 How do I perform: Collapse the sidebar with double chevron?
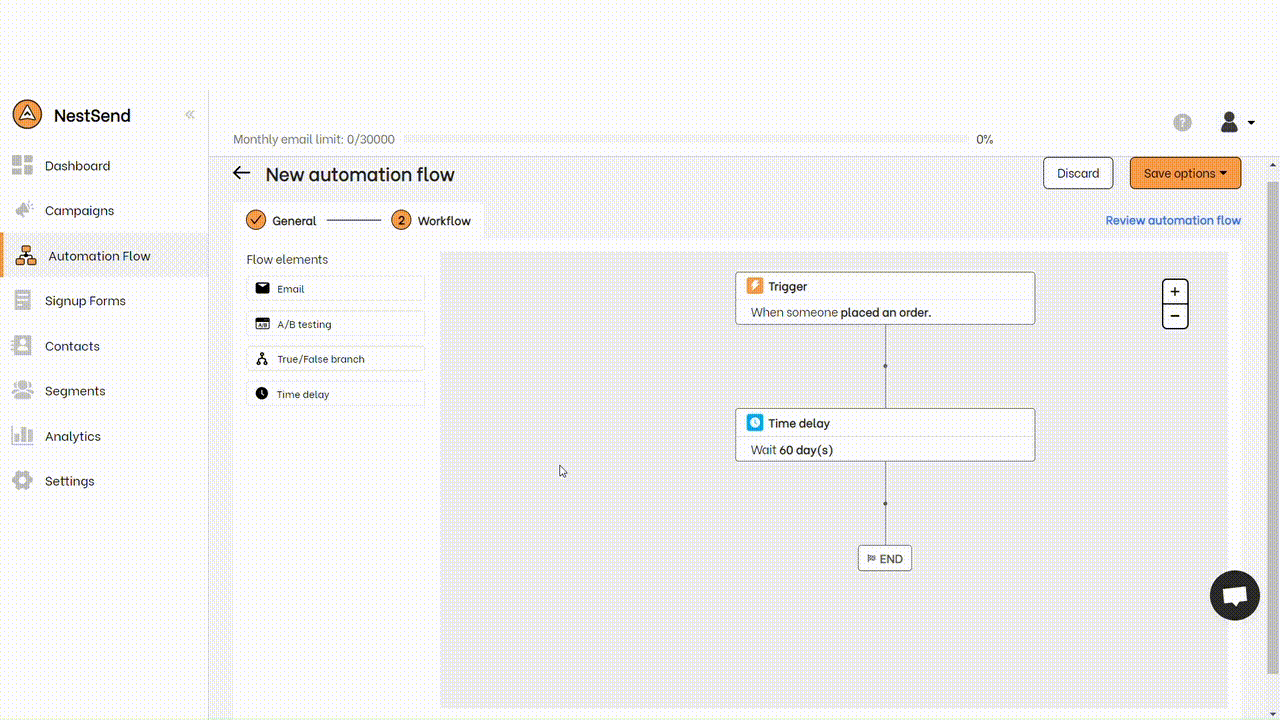point(190,115)
